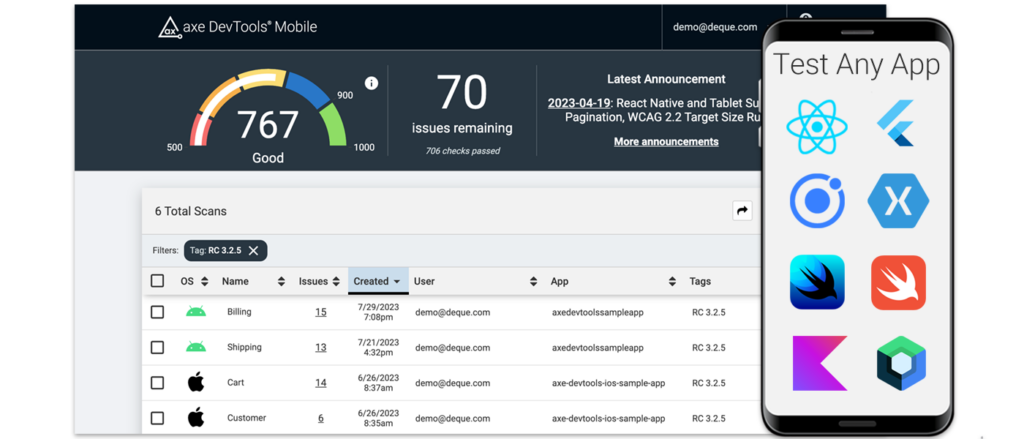Click axe-devtools-ios-sample-app in Cart row
This screenshot has height=439, width=1024.
coord(609,383)
